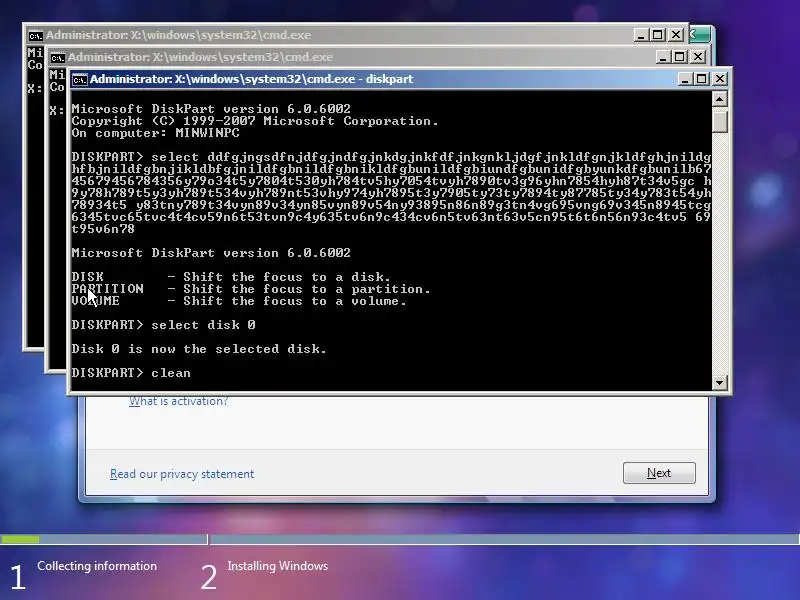Open the 'What is activation?' link

point(179,401)
